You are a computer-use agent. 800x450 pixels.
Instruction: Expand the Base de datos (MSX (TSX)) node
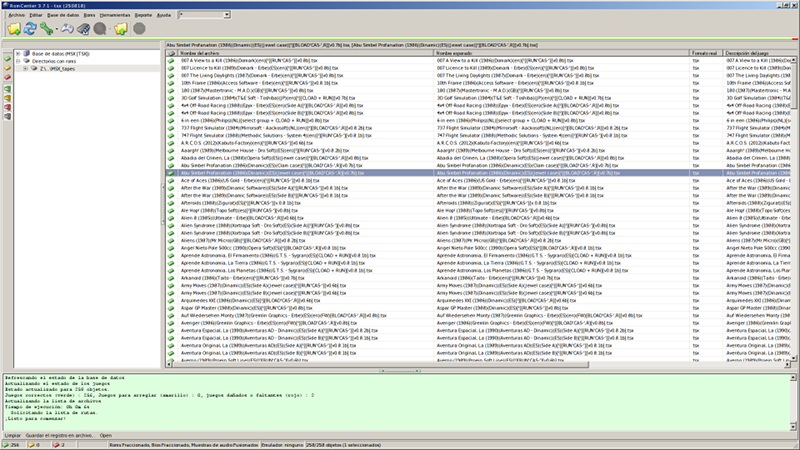tap(18, 53)
